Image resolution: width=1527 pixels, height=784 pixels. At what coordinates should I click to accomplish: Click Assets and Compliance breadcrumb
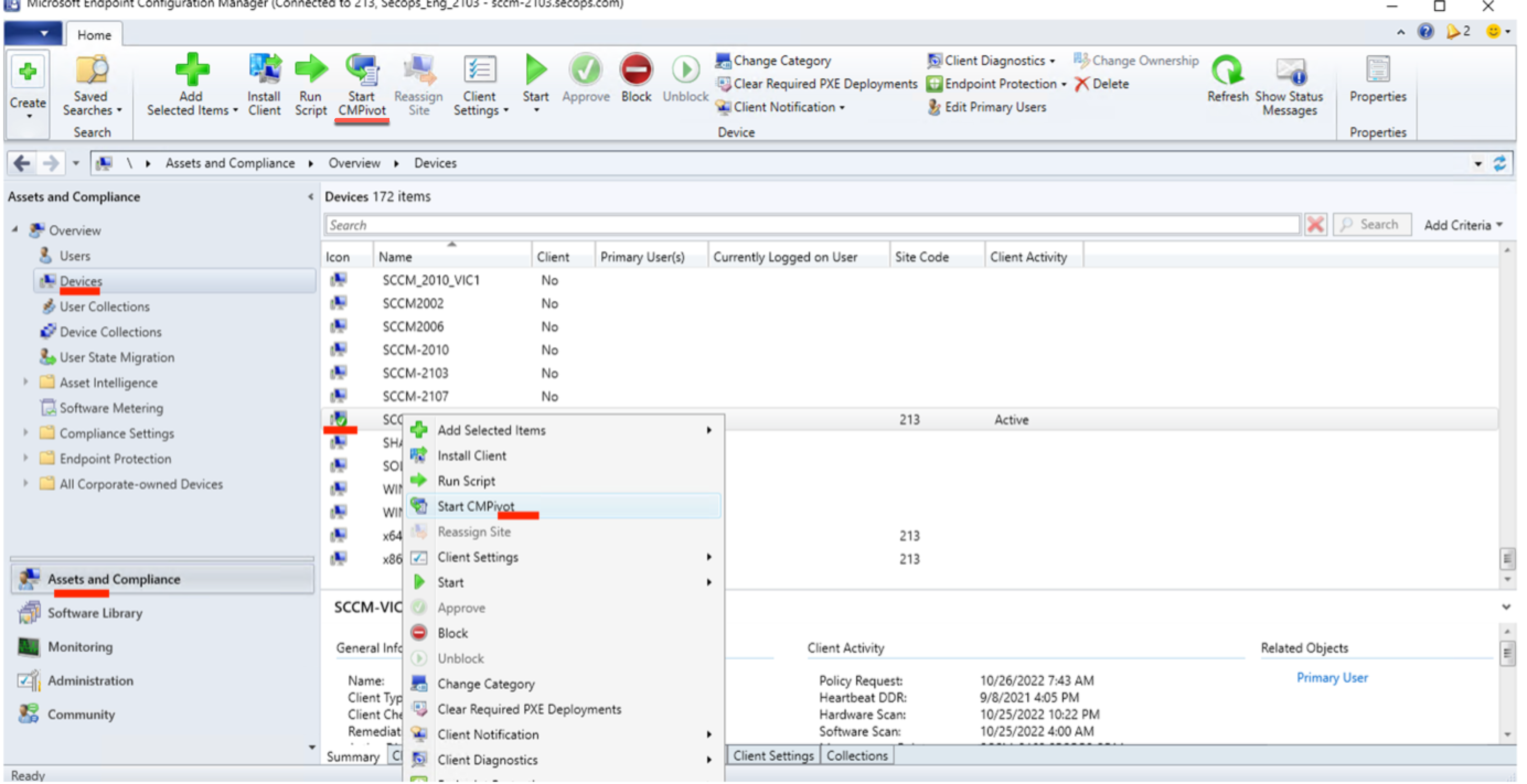click(230, 163)
